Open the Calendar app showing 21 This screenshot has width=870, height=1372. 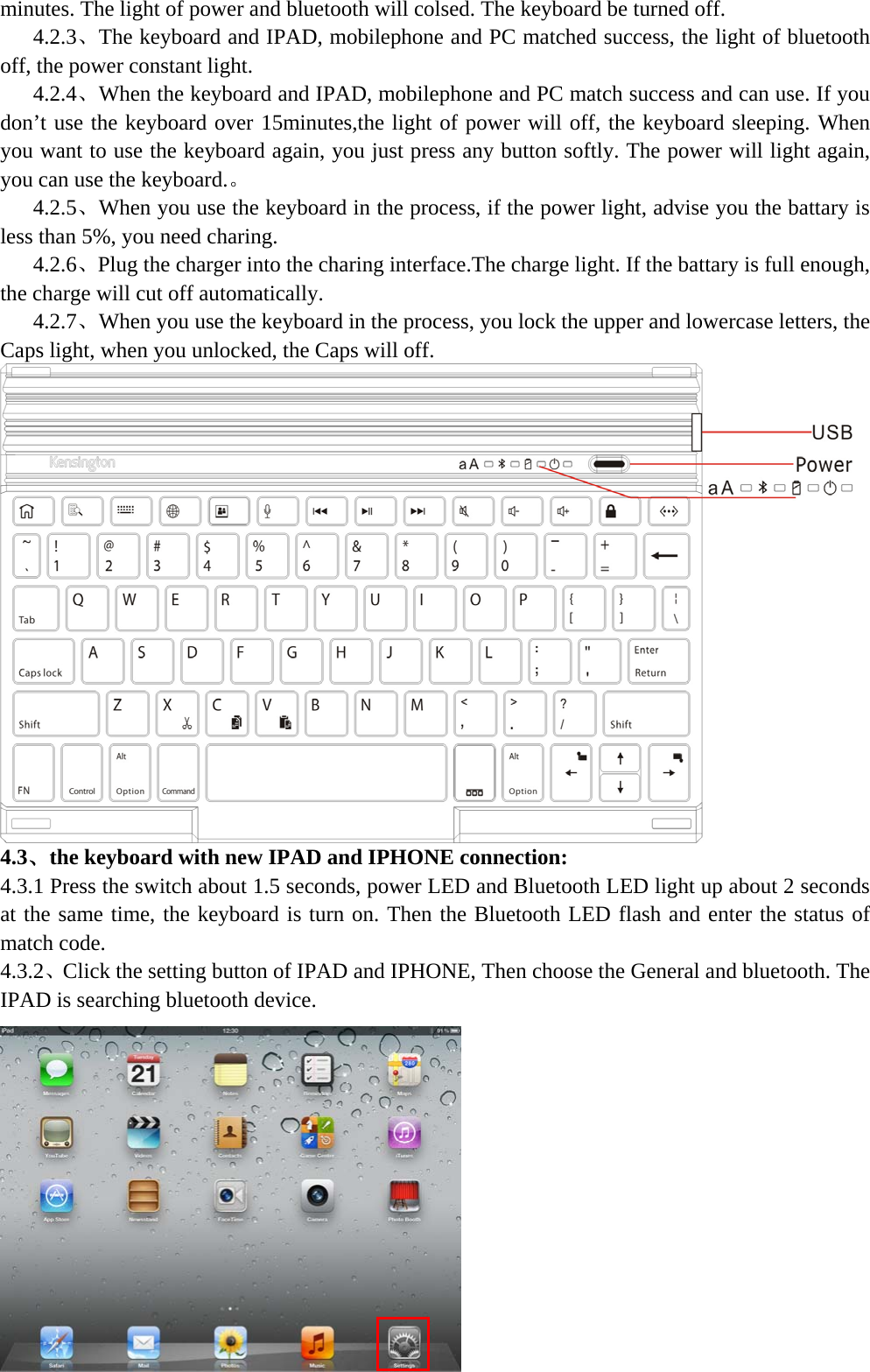[144, 1070]
